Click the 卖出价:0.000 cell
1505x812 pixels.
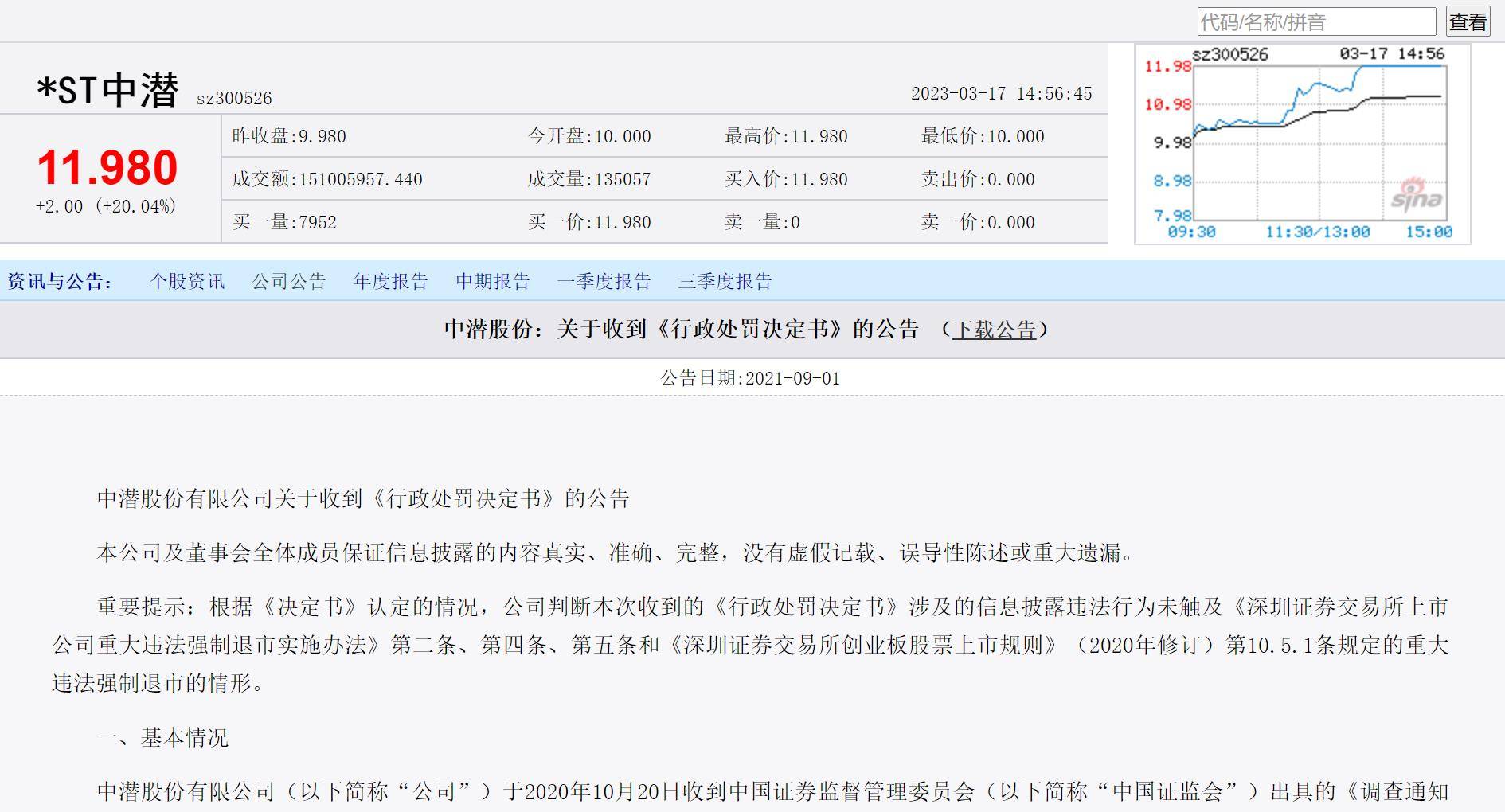(978, 179)
